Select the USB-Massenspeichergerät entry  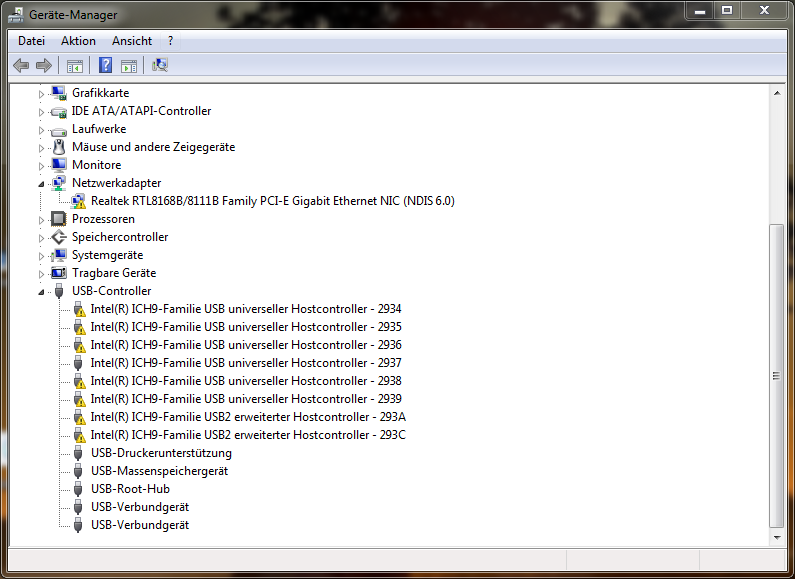159,471
